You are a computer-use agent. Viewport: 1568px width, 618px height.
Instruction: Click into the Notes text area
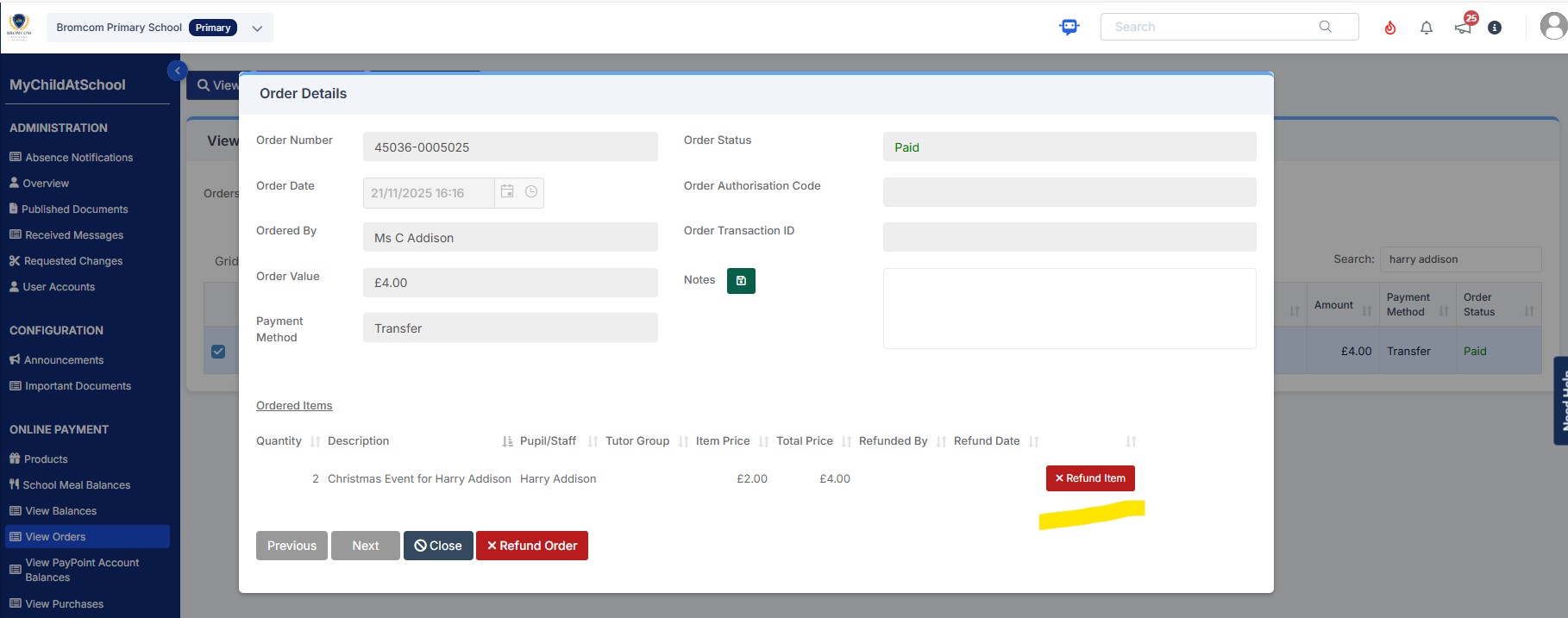click(1069, 309)
